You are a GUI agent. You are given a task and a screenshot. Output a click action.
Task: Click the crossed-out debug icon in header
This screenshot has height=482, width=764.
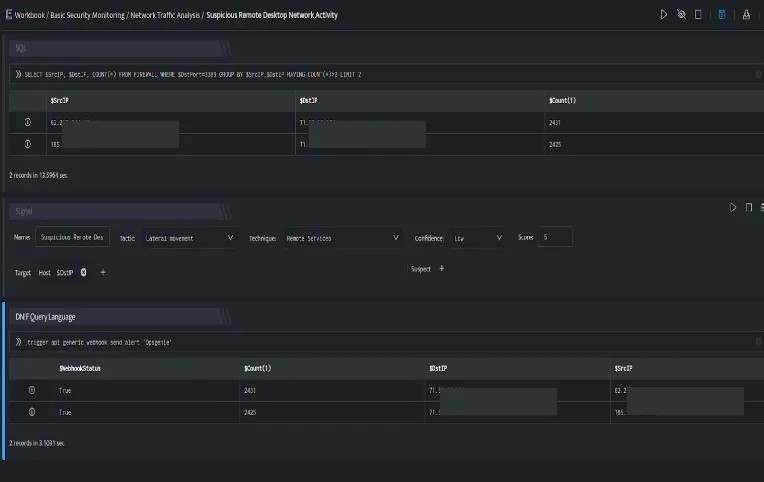click(681, 15)
